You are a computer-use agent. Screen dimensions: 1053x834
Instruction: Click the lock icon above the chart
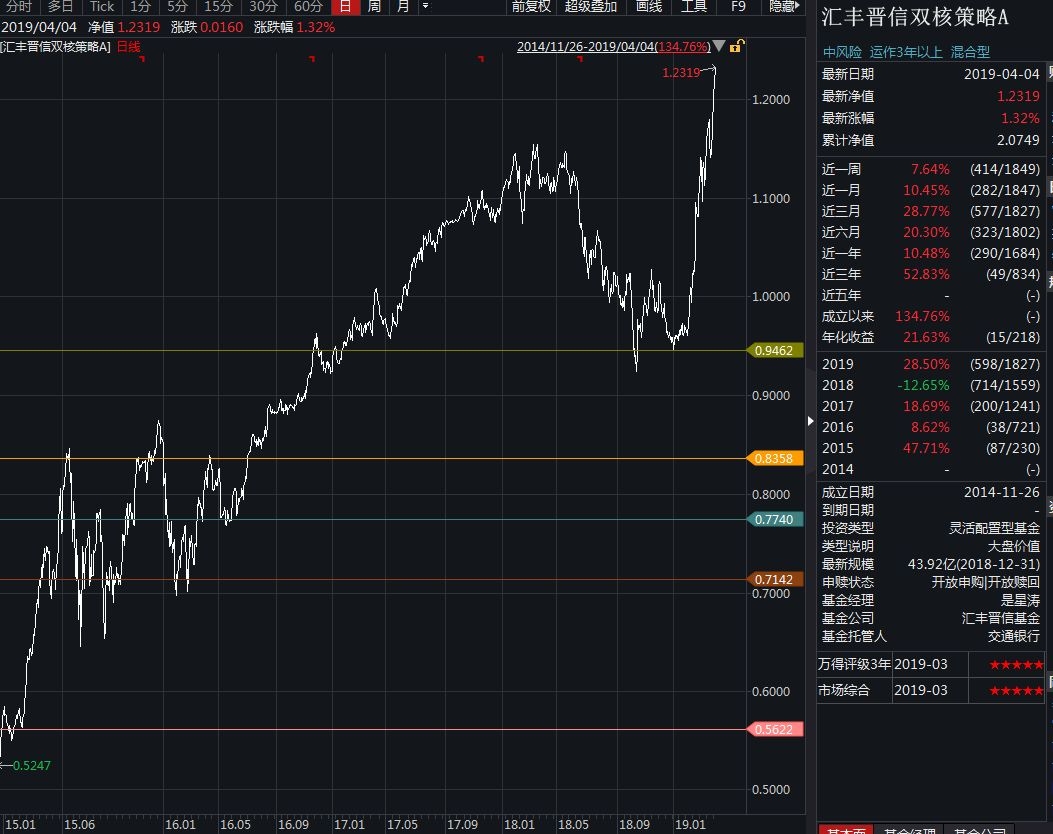click(x=736, y=47)
